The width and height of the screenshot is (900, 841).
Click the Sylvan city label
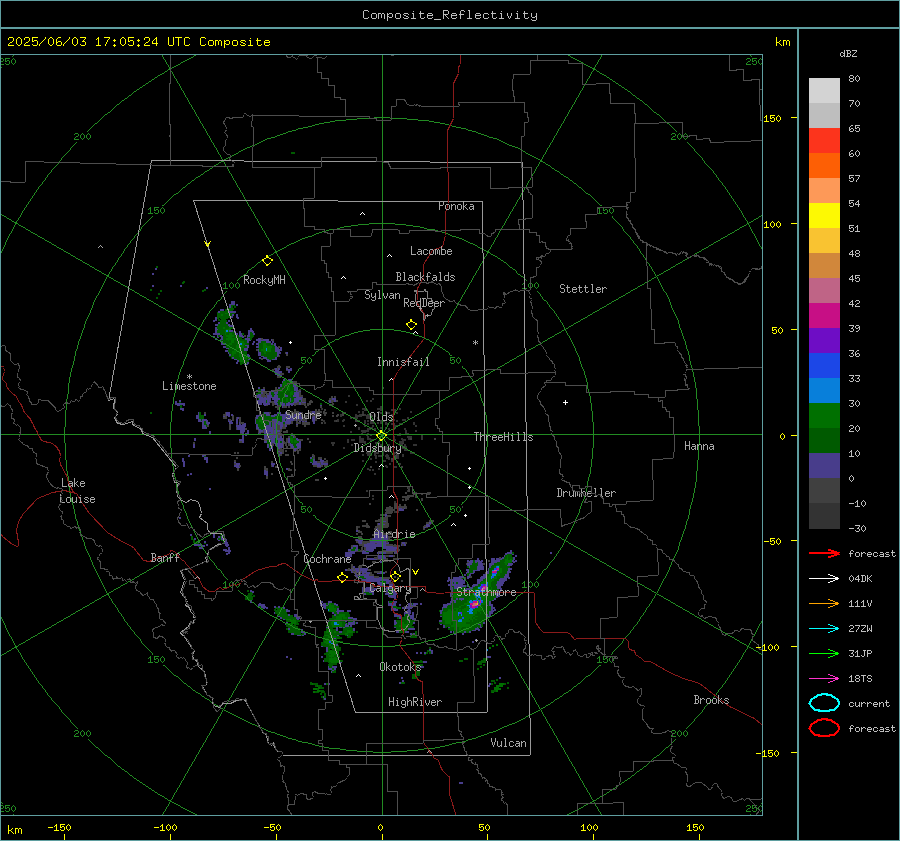382,295
